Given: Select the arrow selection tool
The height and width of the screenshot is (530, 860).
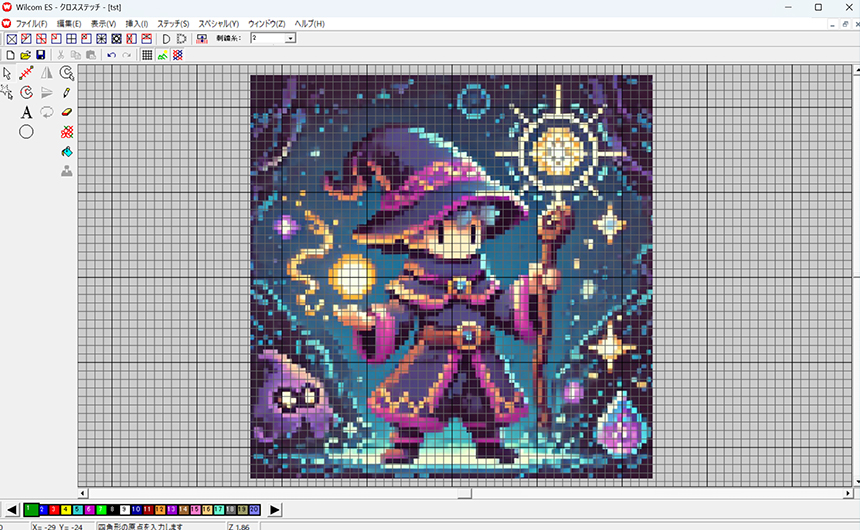Looking at the screenshot, I should click(7, 73).
